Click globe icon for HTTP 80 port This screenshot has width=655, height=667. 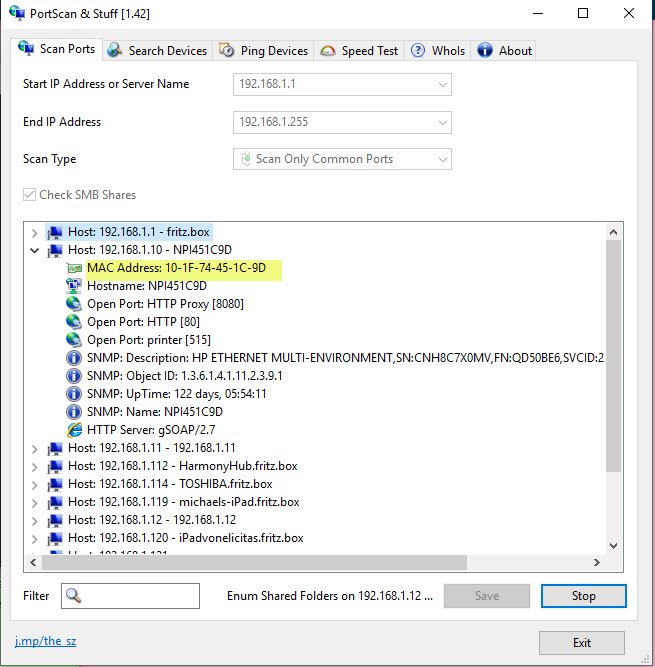click(x=74, y=322)
